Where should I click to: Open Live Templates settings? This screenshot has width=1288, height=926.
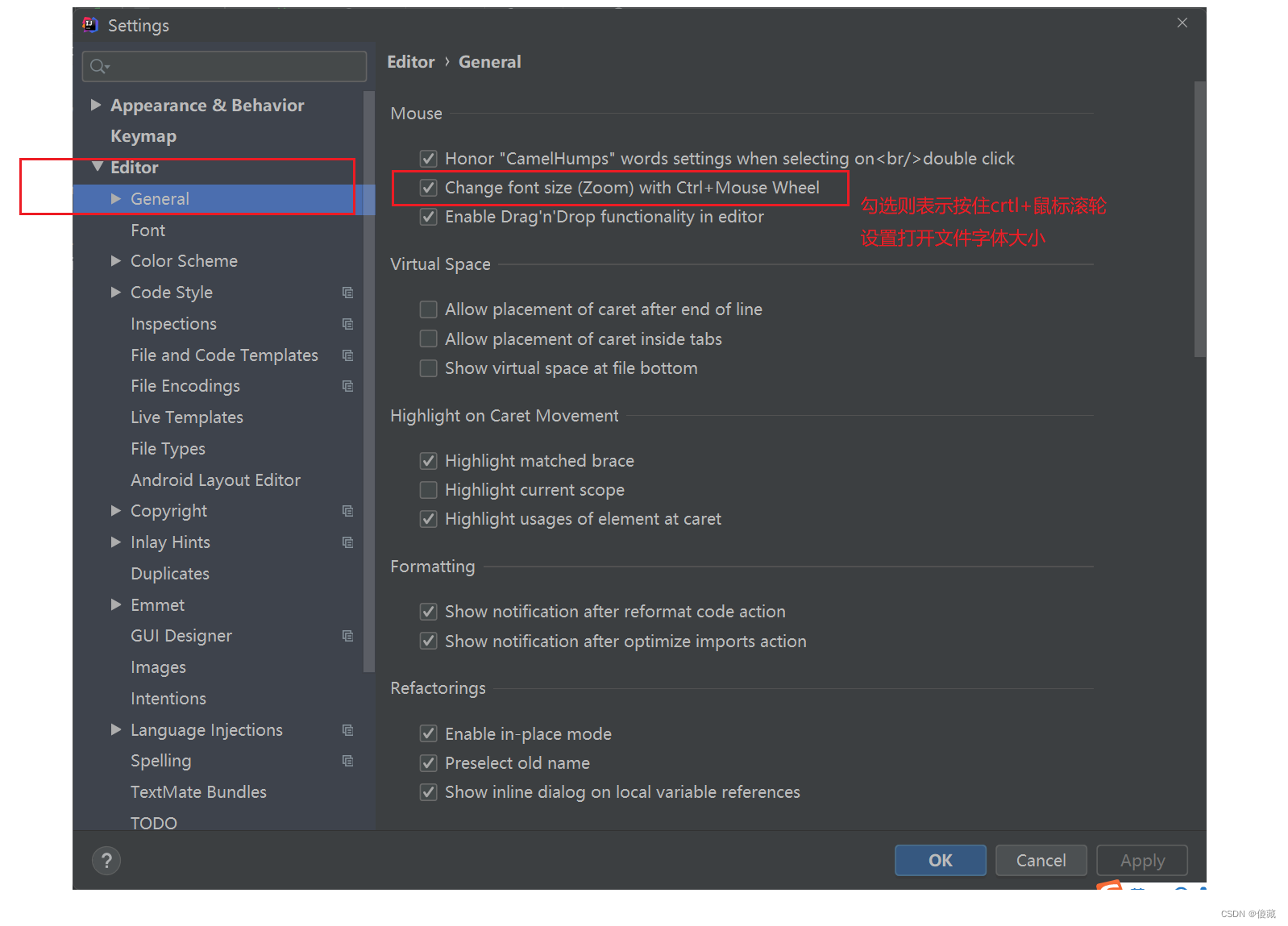(187, 417)
